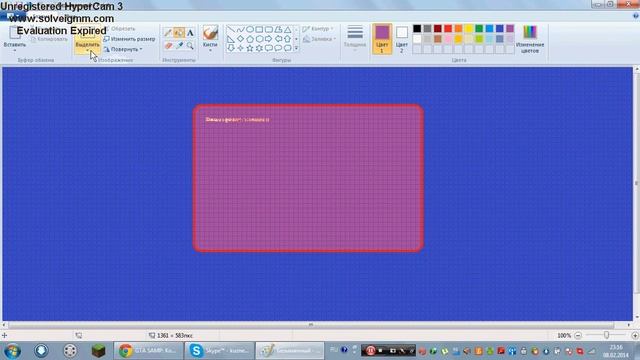Pick the bright red color swatch
This screenshot has height=360, width=640.
tap(448, 29)
